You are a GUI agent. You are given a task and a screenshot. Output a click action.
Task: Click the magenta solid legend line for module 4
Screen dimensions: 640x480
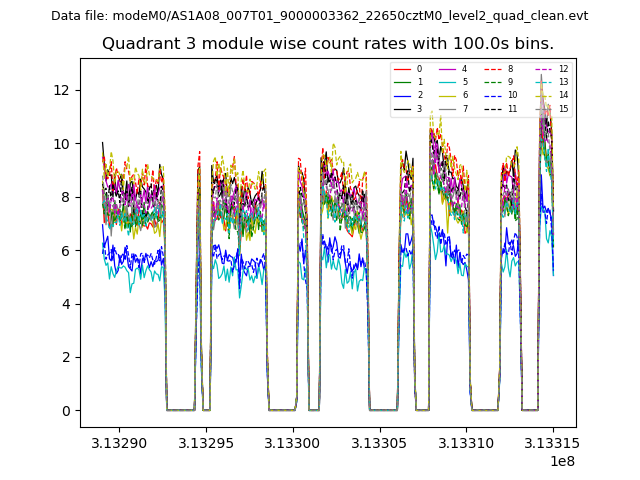[447, 69]
